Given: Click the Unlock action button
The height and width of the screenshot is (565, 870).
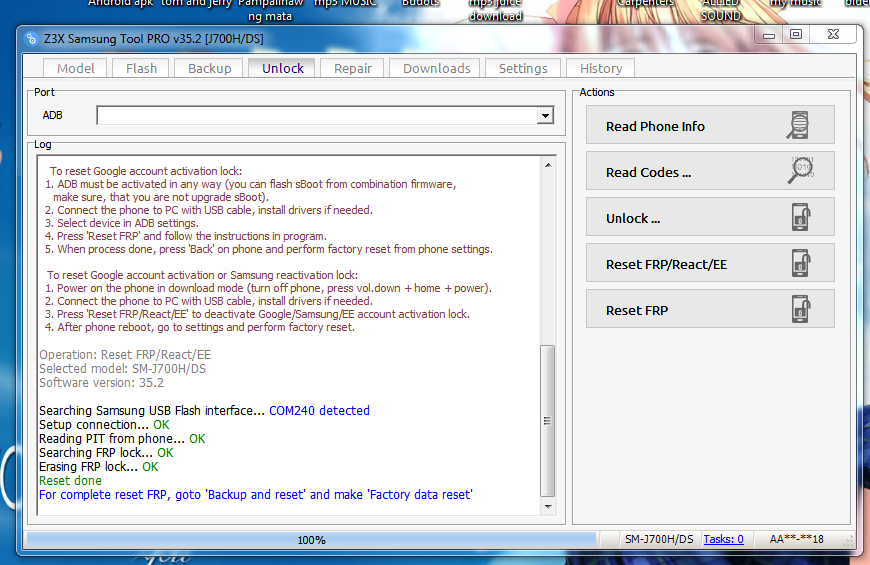Looking at the screenshot, I should 710,217.
